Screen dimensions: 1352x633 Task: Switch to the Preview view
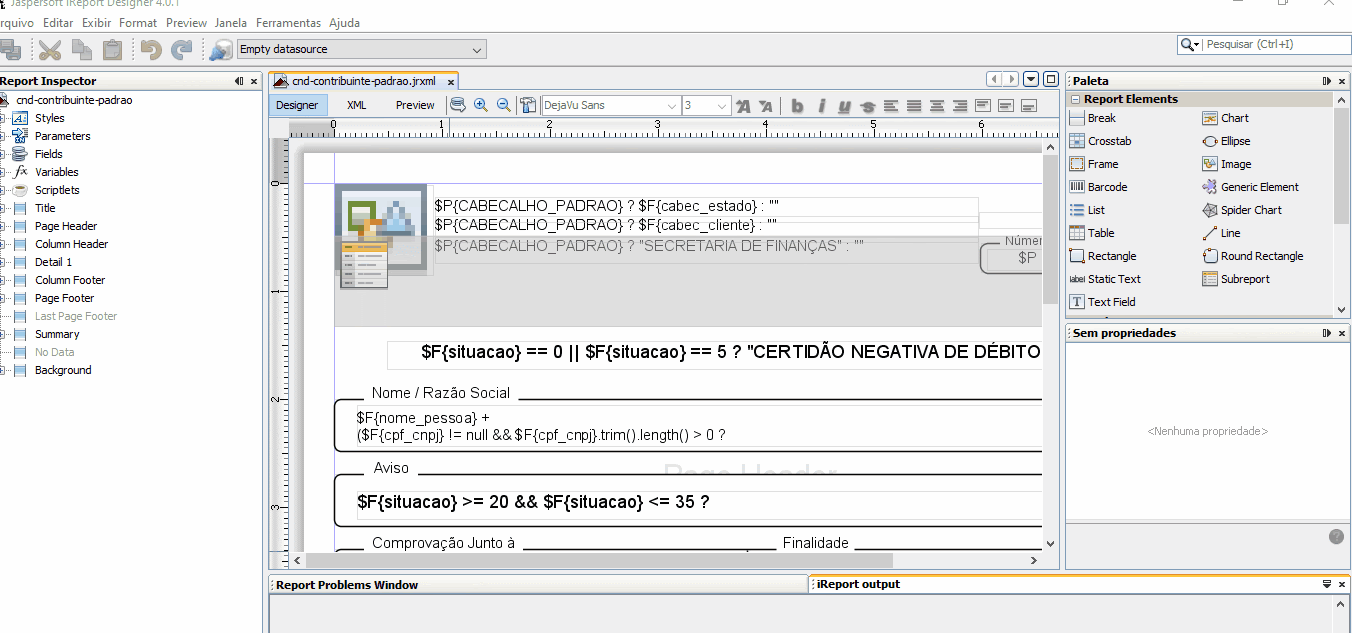pyautogui.click(x=415, y=105)
